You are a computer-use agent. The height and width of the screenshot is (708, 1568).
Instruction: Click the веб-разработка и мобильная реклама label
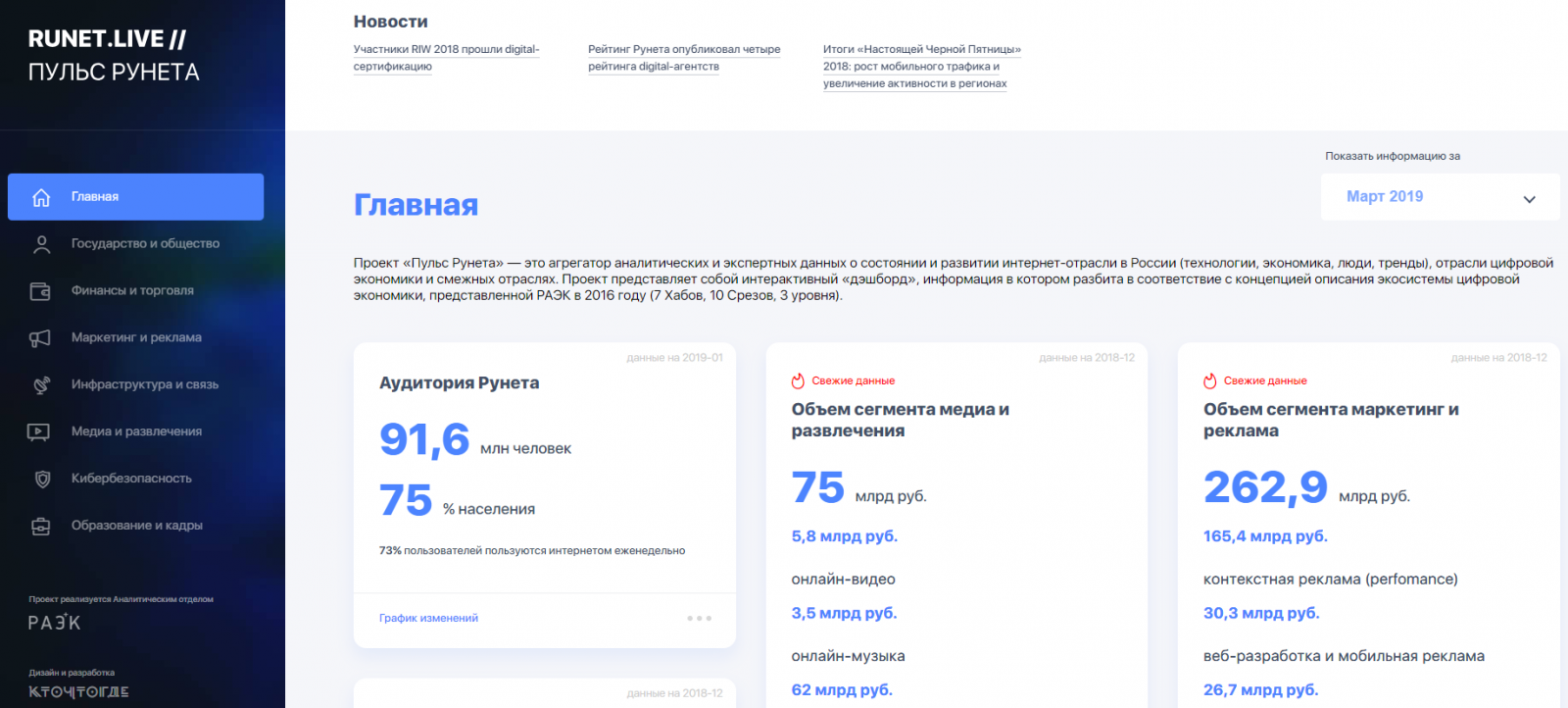tap(1344, 657)
